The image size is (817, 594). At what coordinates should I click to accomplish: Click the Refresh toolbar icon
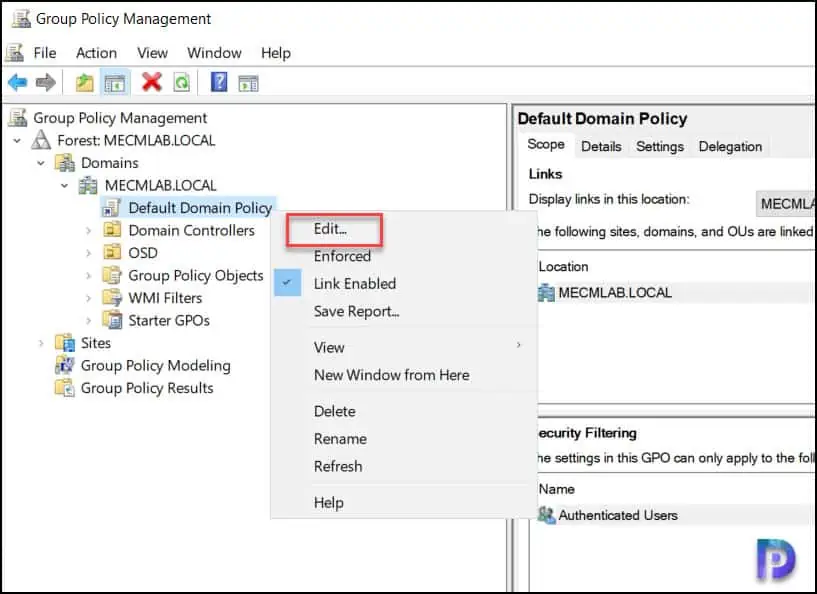pyautogui.click(x=181, y=82)
